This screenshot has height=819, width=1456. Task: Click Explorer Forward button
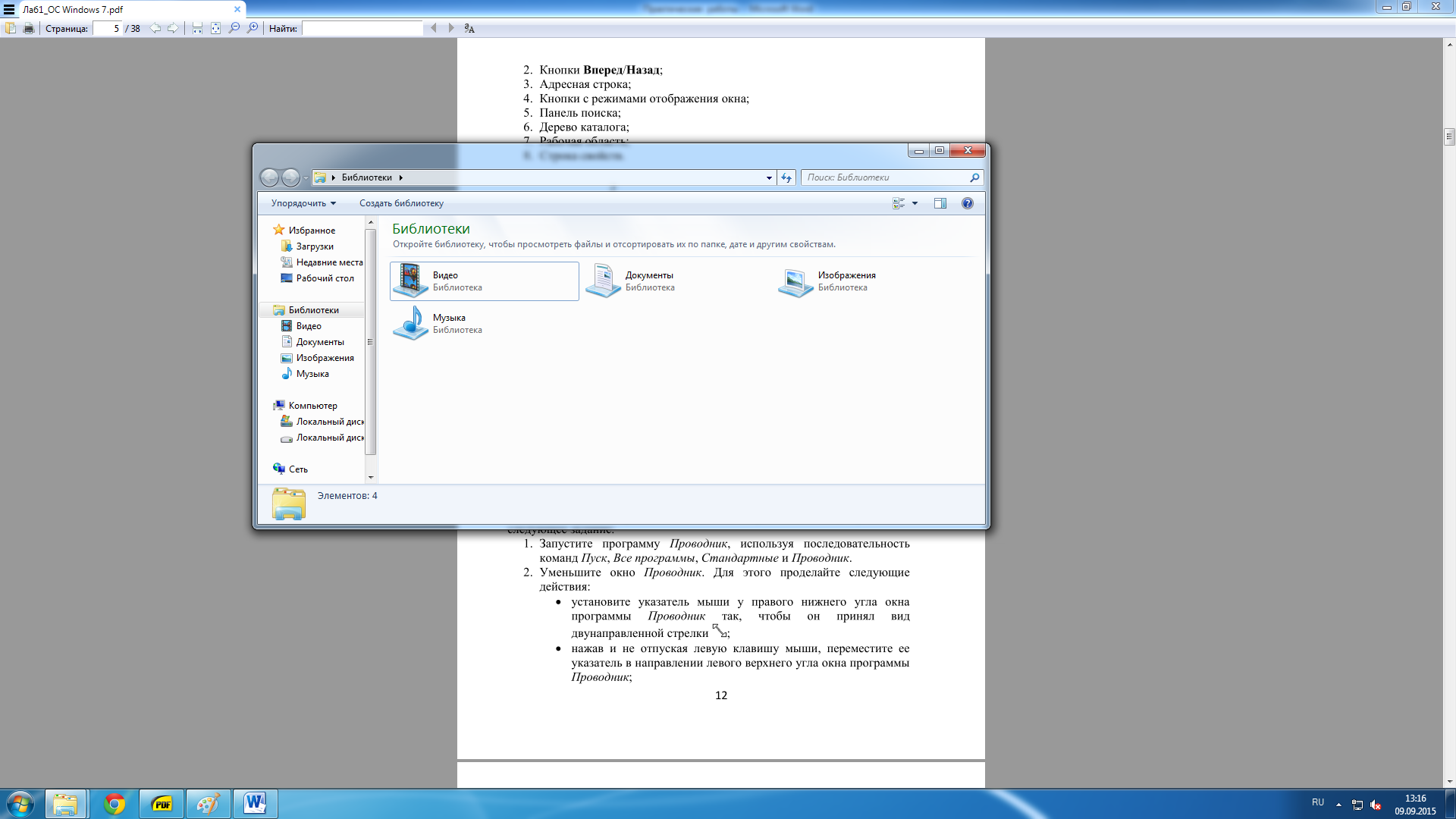point(290,177)
